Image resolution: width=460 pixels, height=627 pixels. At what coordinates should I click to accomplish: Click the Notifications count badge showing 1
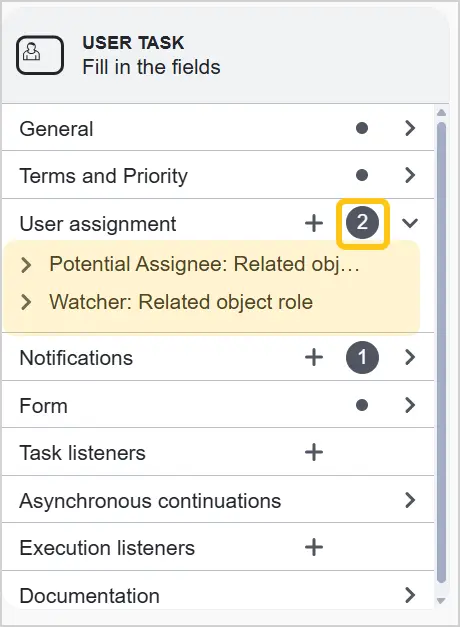click(x=362, y=357)
